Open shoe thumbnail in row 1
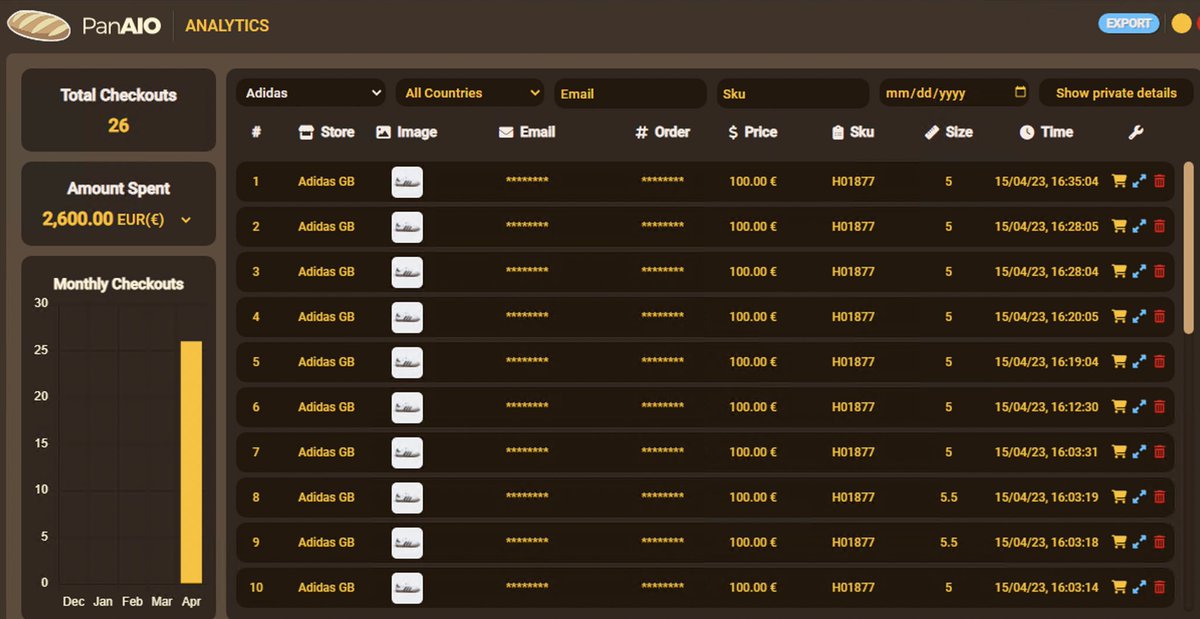 point(407,182)
